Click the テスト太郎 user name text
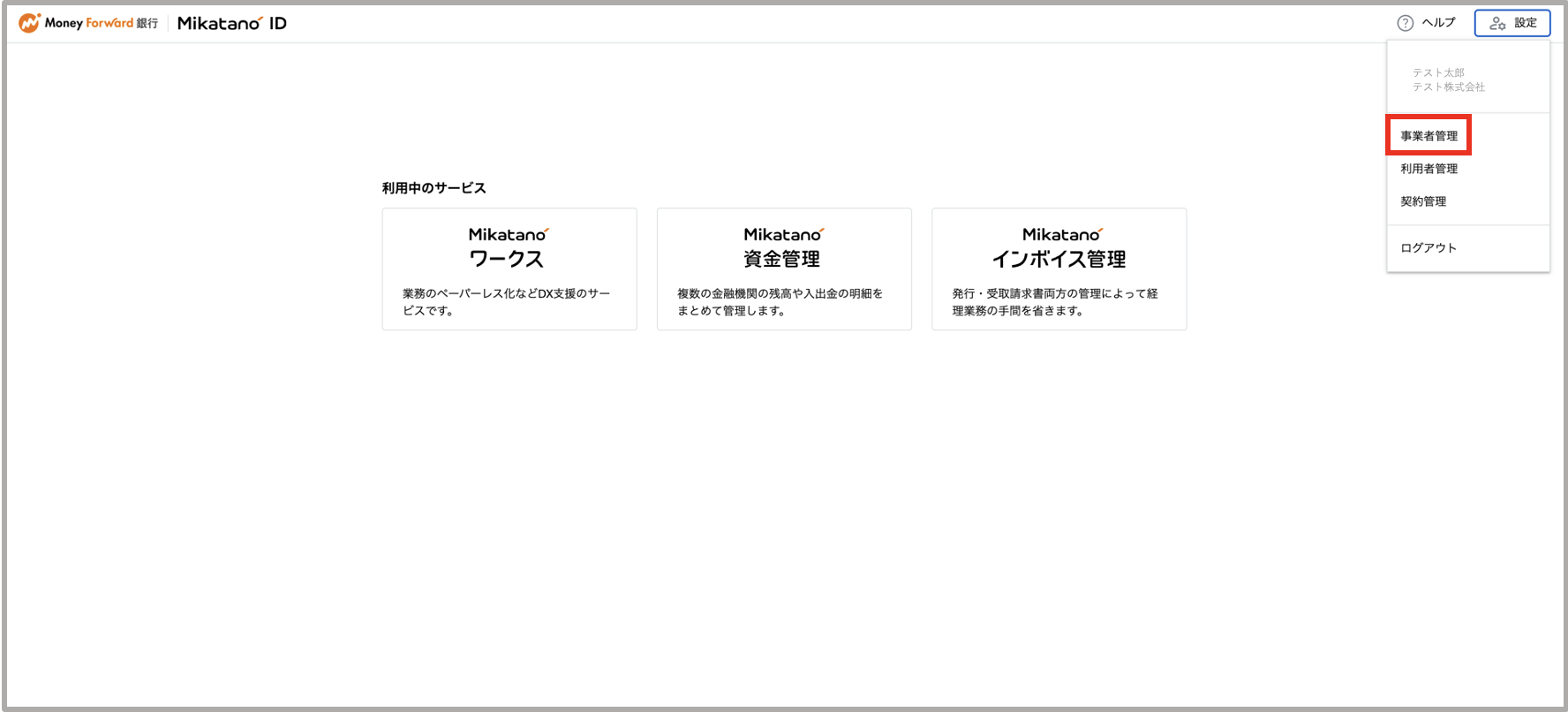Screen dimensions: 1568x712 1438,72
